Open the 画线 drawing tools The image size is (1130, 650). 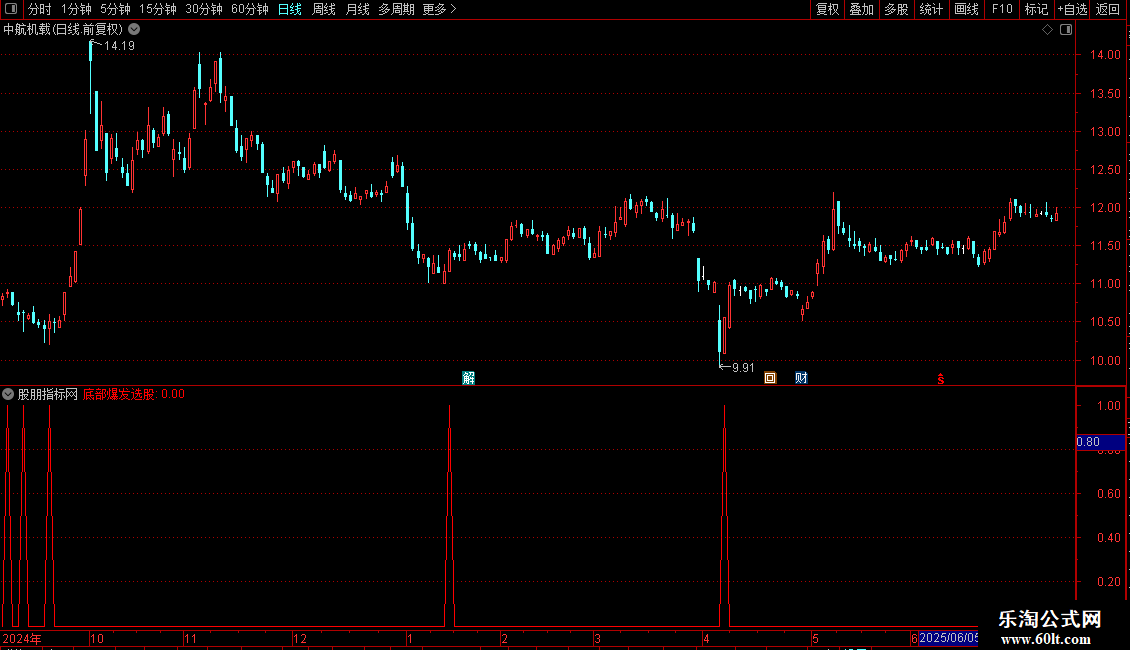click(x=966, y=9)
